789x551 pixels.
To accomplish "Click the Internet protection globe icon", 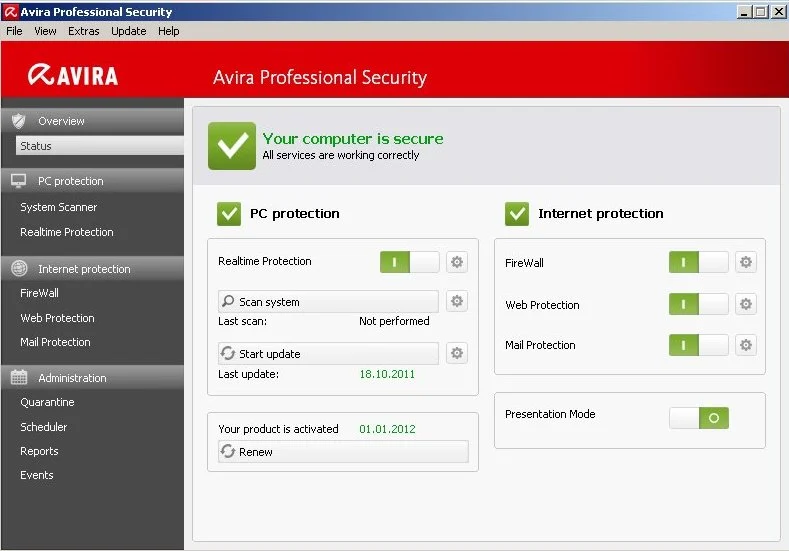I will click(19, 269).
